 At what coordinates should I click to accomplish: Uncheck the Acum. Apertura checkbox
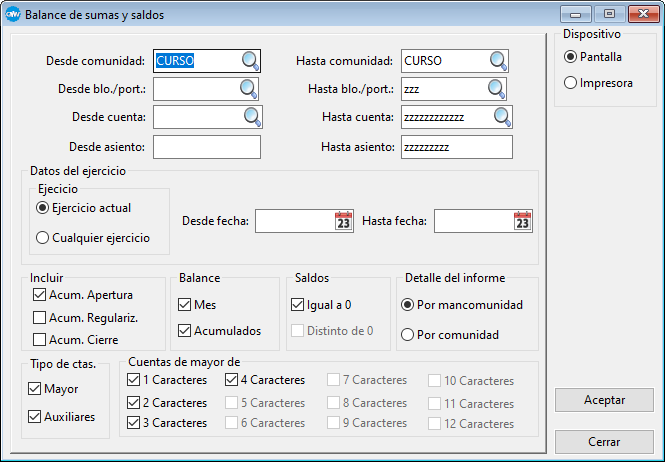(40, 295)
